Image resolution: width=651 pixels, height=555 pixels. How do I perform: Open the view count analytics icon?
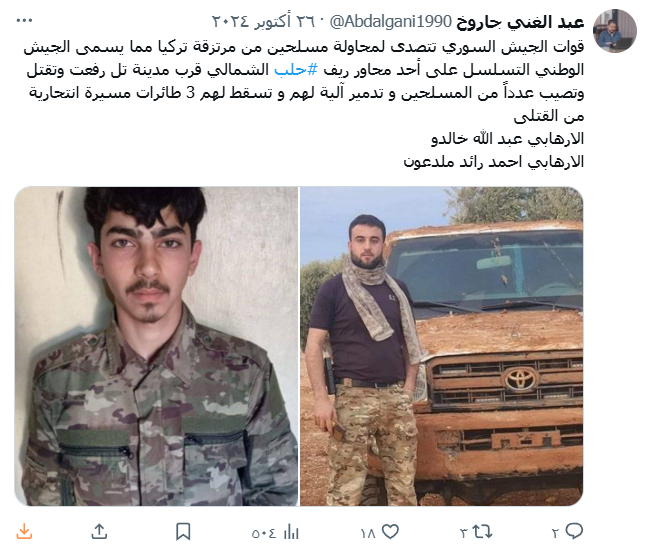[x=291, y=532]
